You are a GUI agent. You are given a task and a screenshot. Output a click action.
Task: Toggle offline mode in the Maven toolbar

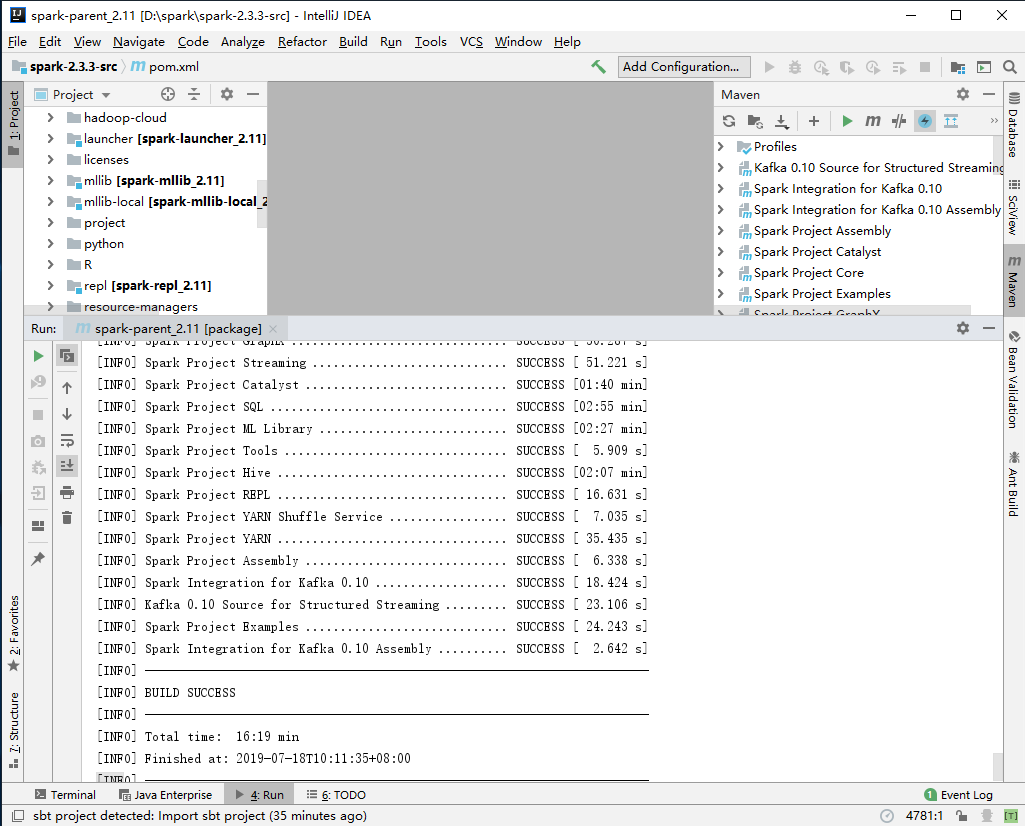point(926,120)
